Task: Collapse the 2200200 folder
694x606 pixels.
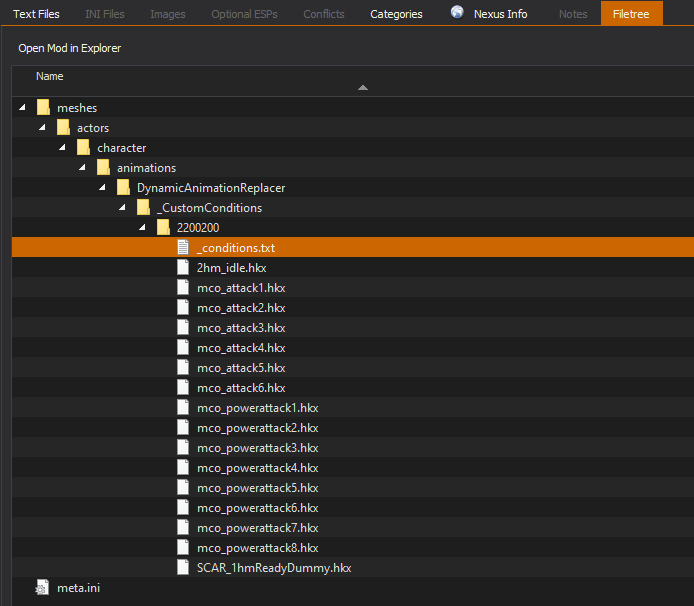Action: click(142, 227)
